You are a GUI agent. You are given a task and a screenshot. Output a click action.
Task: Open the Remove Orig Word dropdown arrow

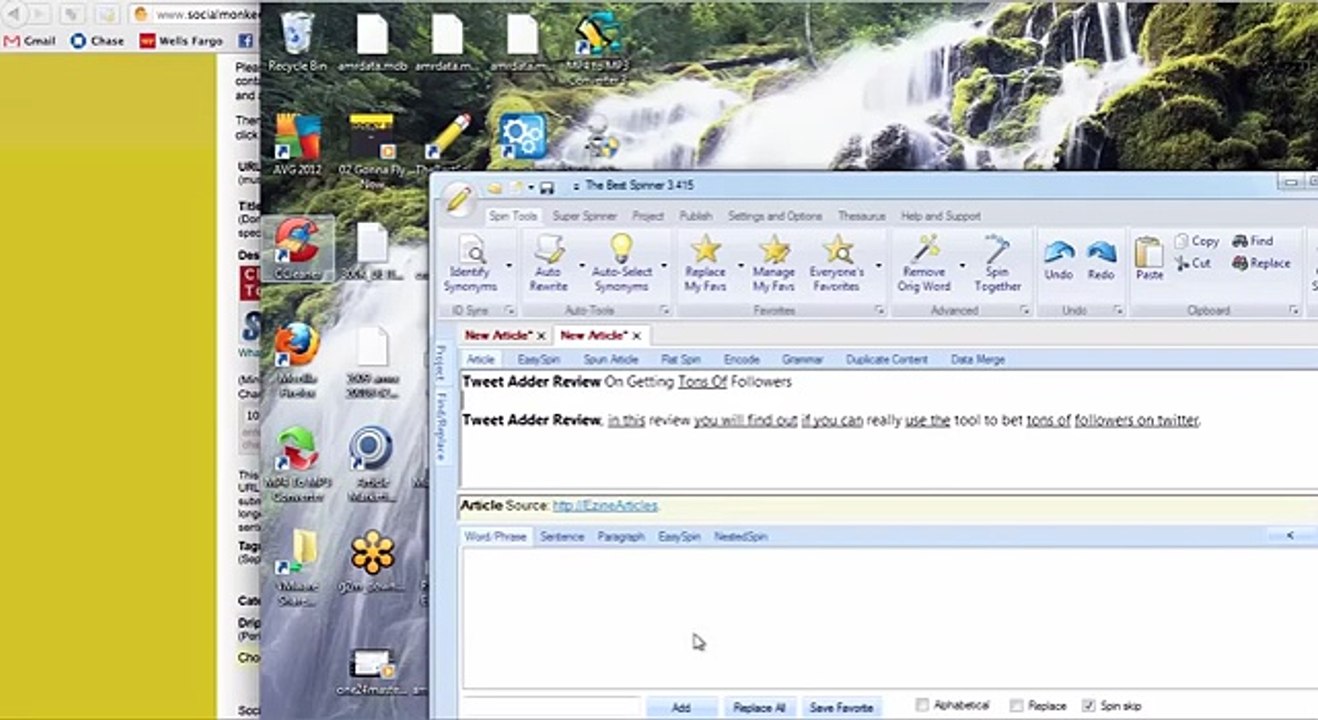[x=962, y=265]
